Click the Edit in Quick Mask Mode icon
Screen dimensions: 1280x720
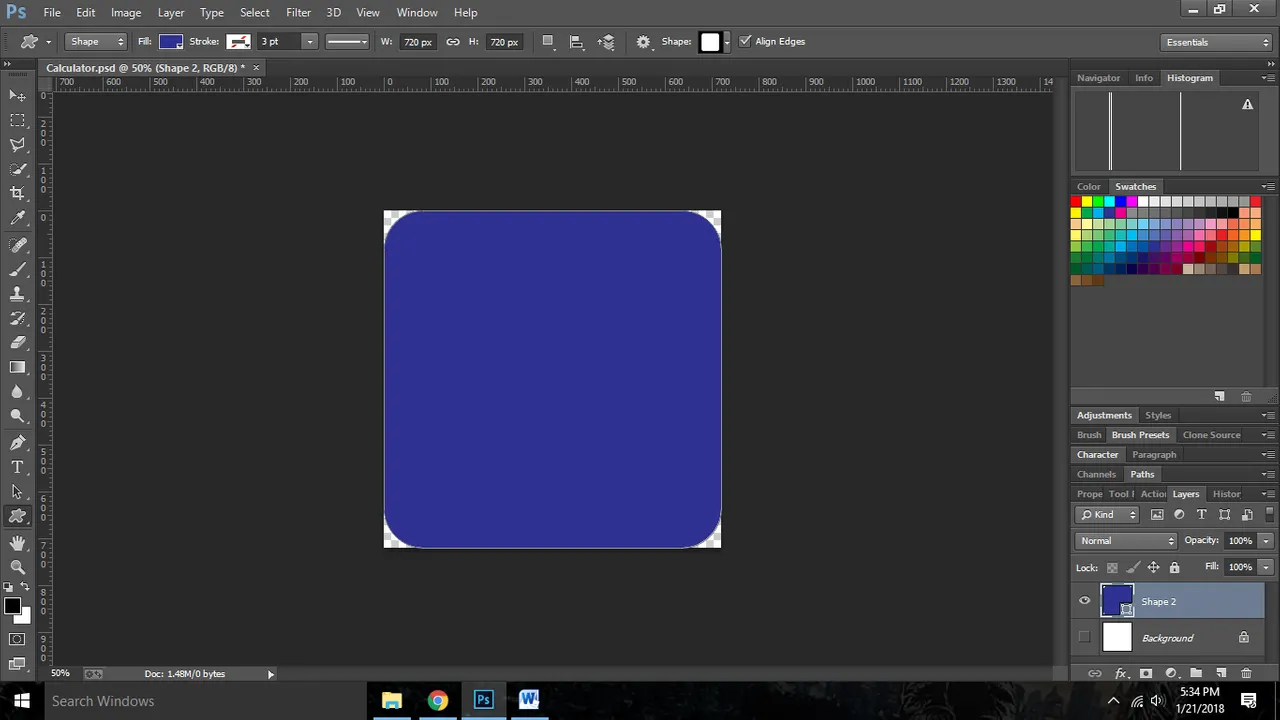(17, 639)
